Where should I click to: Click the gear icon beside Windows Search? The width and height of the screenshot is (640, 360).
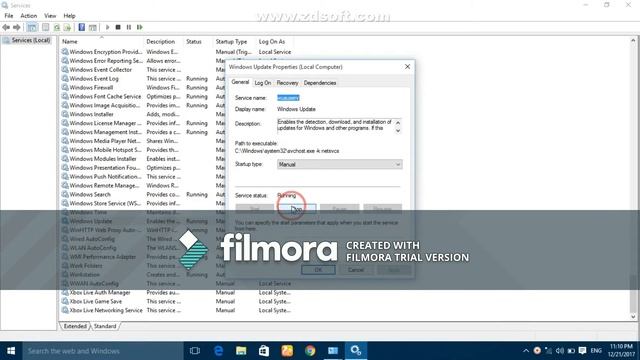pos(64,194)
